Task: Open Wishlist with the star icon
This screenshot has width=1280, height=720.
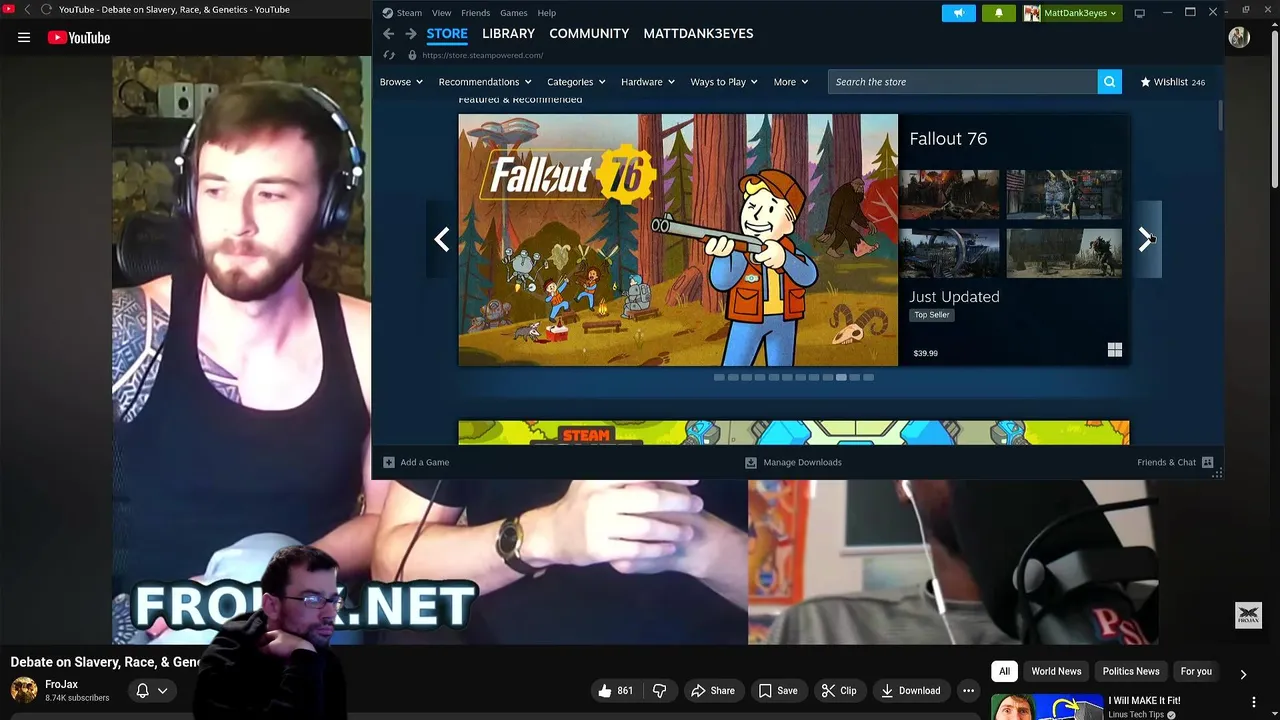Action: point(1146,82)
